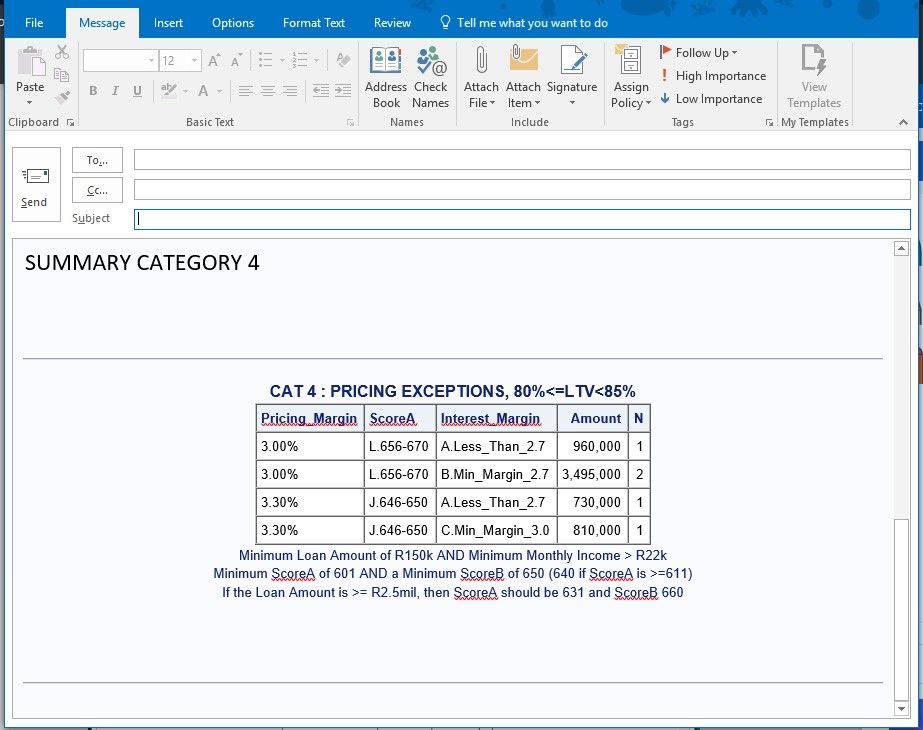Image resolution: width=923 pixels, height=730 pixels.
Task: Open the Format Text tab
Action: coord(313,23)
